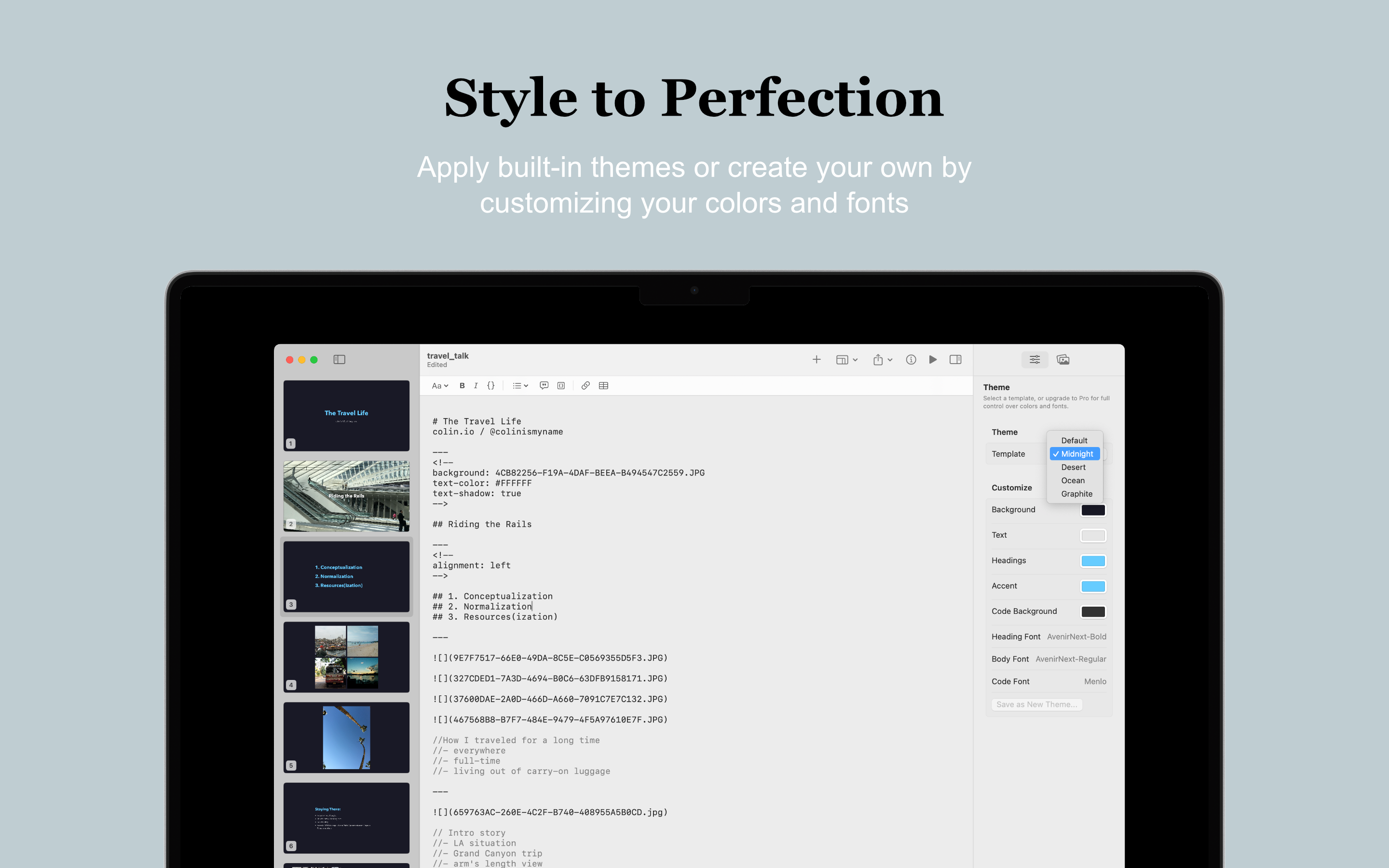Insert a link using the chain icon
The image size is (1389, 868).
pos(586,385)
